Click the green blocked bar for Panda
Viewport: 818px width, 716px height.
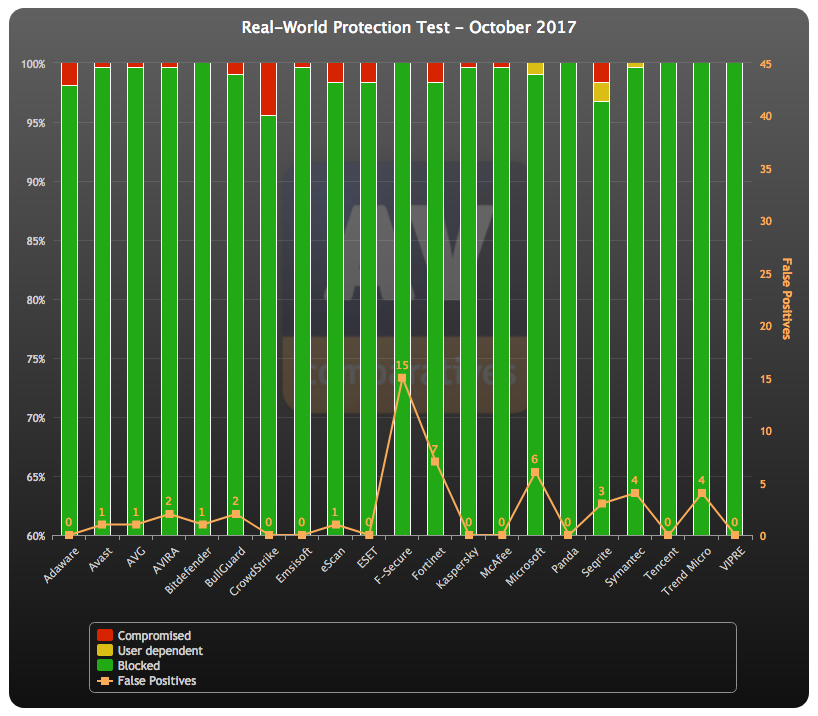tap(568, 300)
